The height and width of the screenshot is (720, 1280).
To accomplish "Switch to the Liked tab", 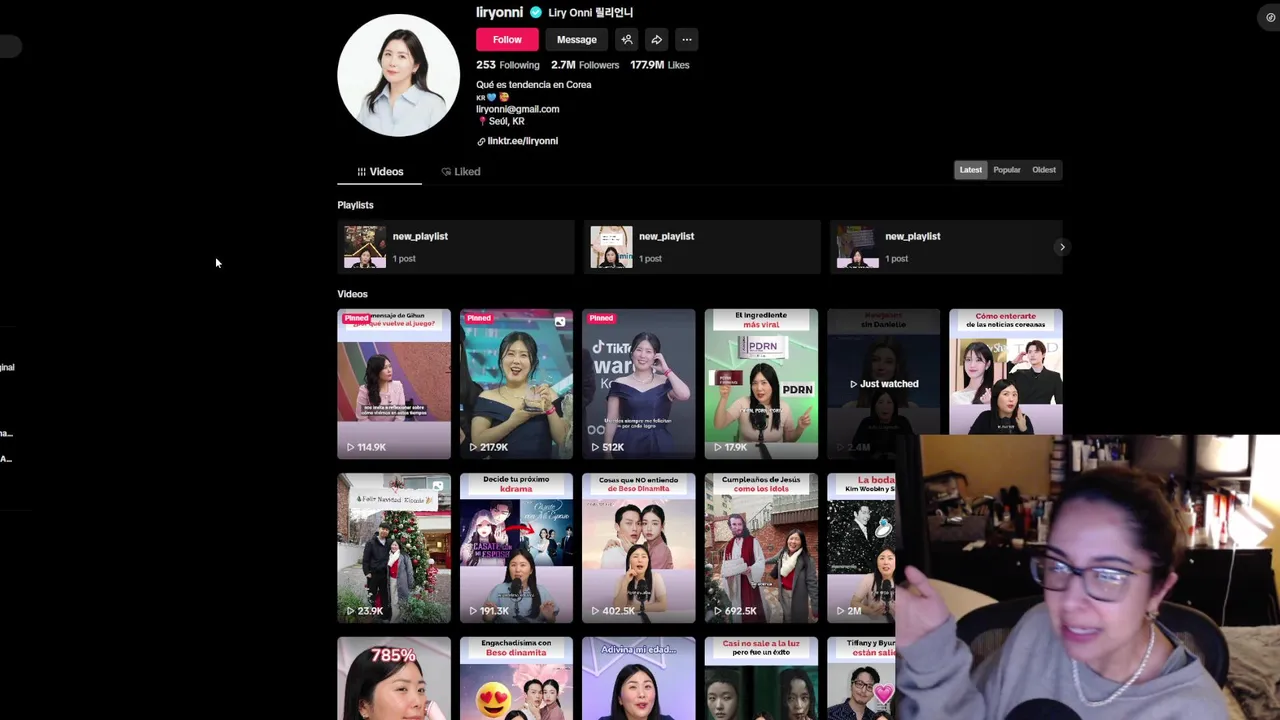I will pyautogui.click(x=461, y=172).
